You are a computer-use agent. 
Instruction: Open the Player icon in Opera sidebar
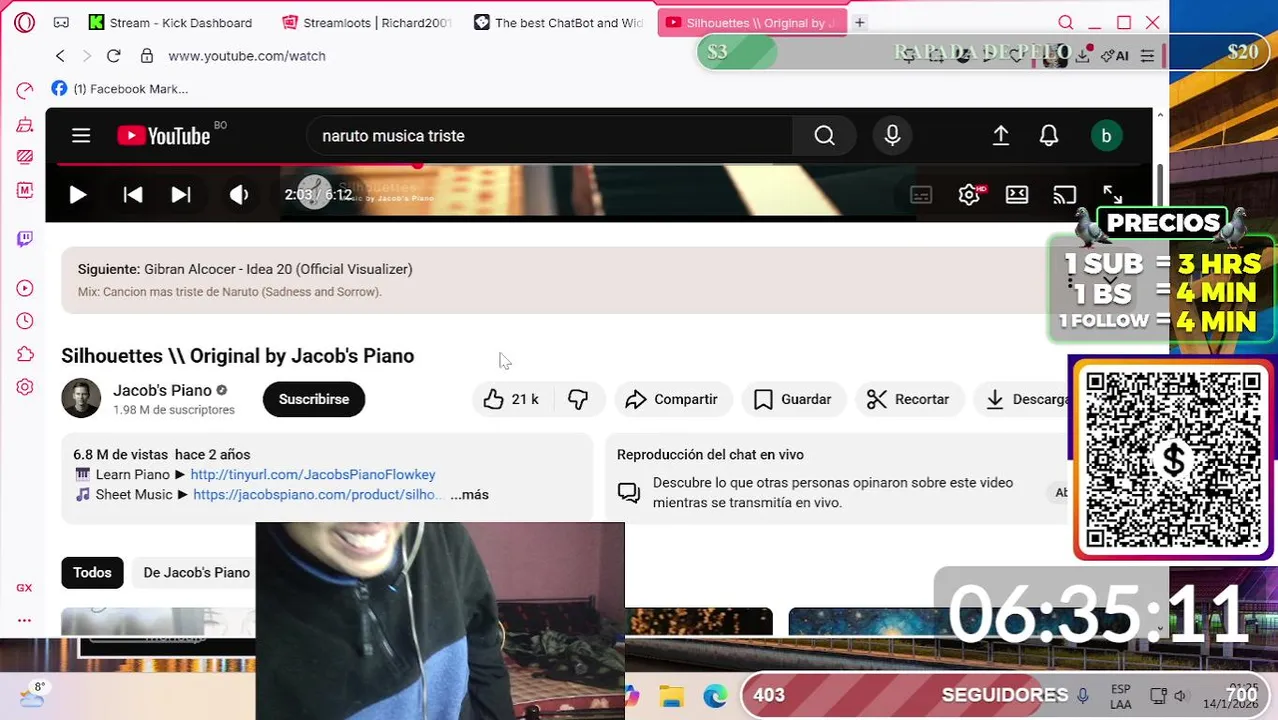25,289
